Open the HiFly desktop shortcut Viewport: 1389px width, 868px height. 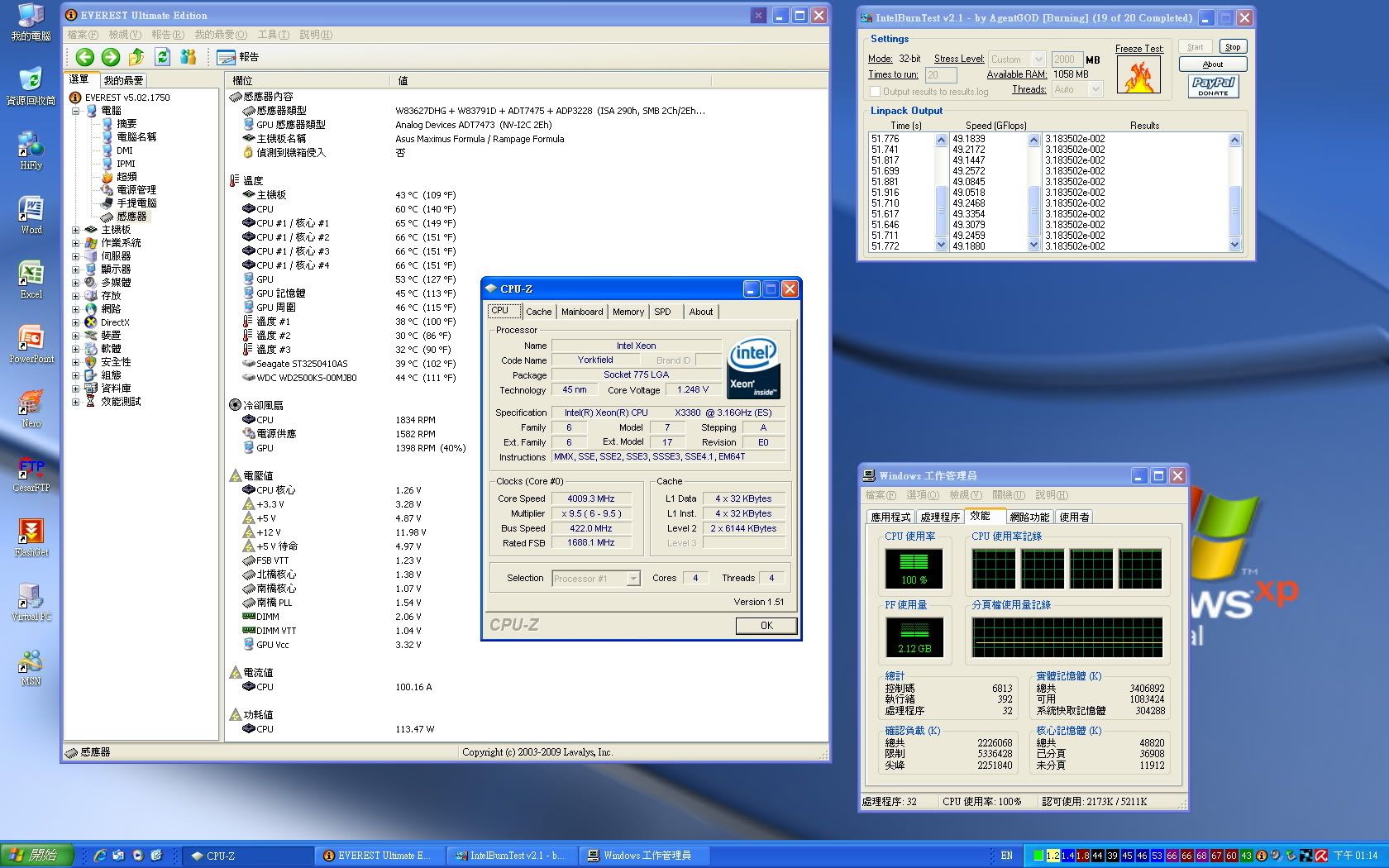31,151
